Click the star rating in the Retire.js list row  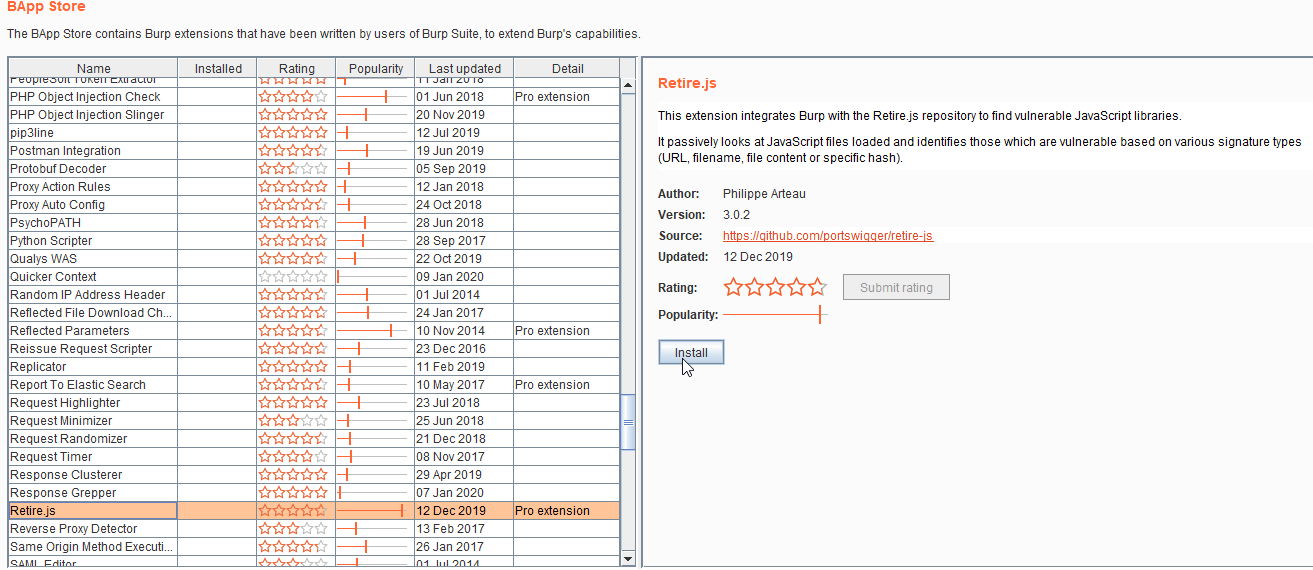tap(293, 511)
